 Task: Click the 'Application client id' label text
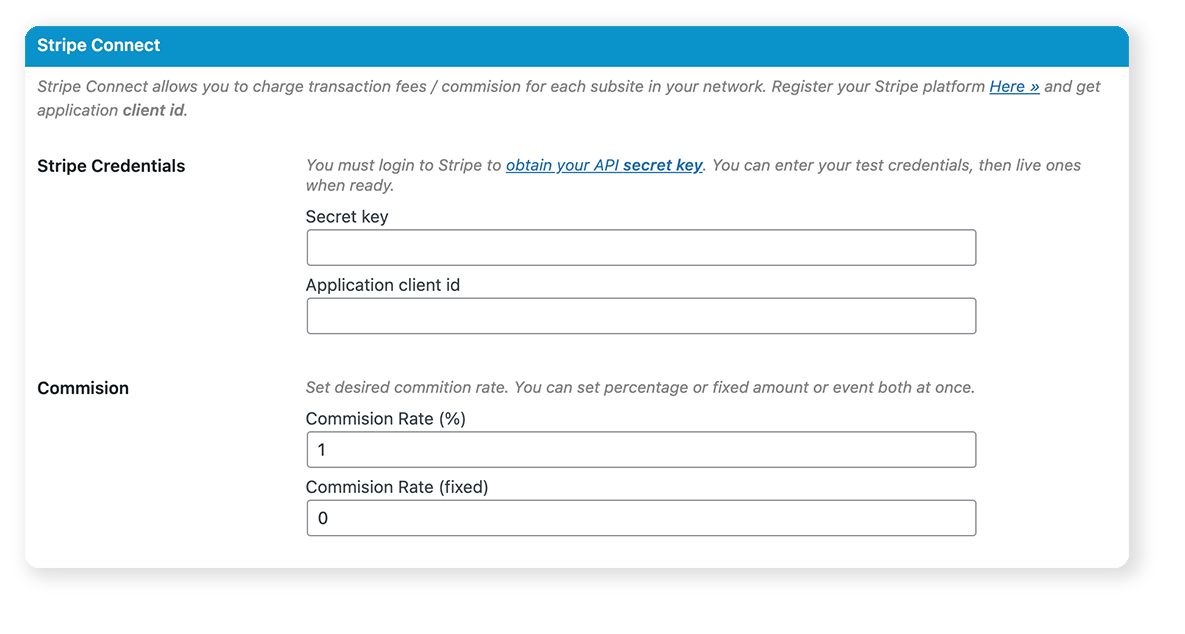pos(383,285)
